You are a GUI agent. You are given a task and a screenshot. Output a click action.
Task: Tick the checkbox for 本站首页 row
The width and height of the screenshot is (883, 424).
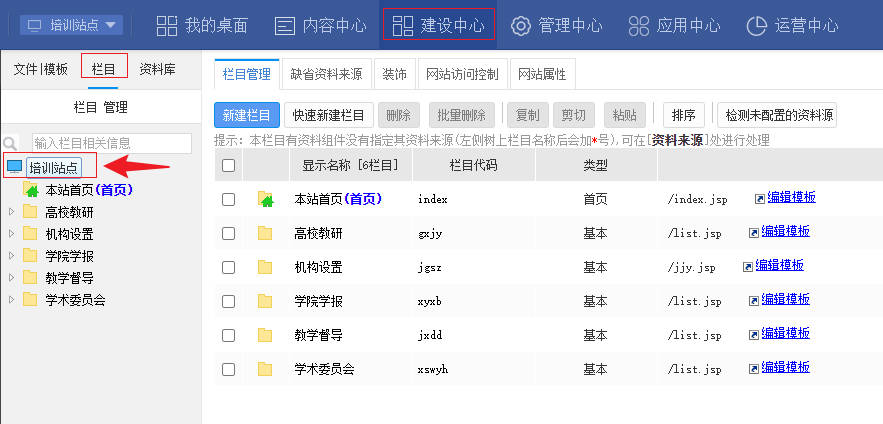point(228,199)
